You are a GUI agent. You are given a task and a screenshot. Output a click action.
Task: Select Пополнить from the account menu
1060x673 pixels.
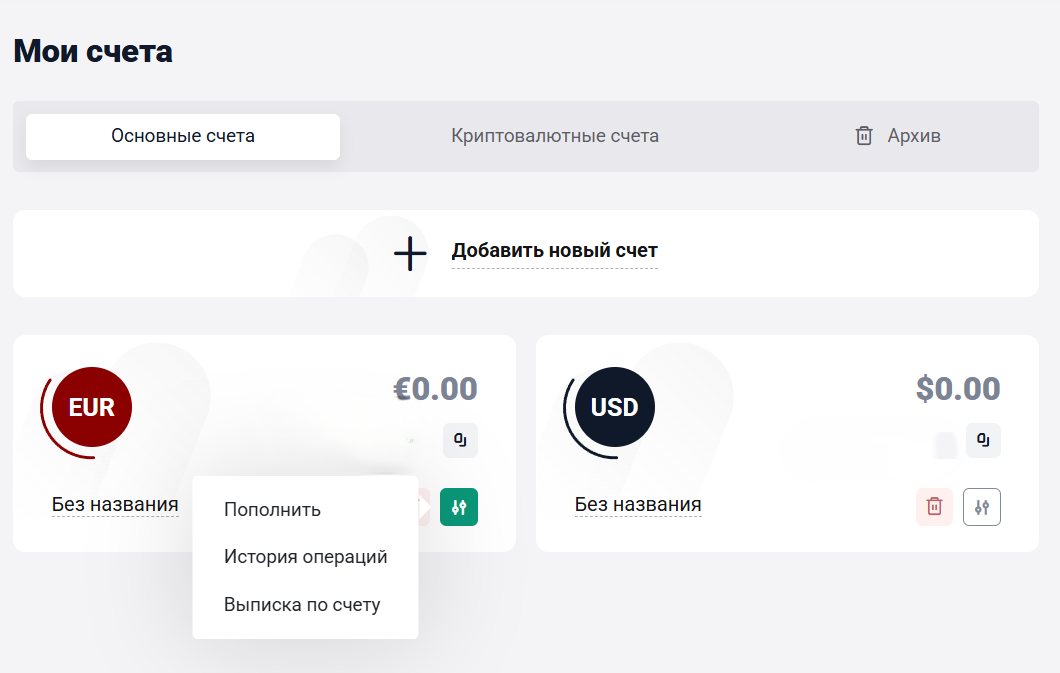coord(272,510)
